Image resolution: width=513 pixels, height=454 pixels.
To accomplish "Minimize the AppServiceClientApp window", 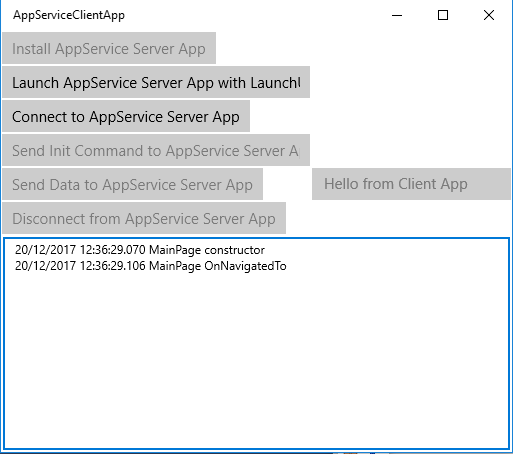I will [397, 15].
